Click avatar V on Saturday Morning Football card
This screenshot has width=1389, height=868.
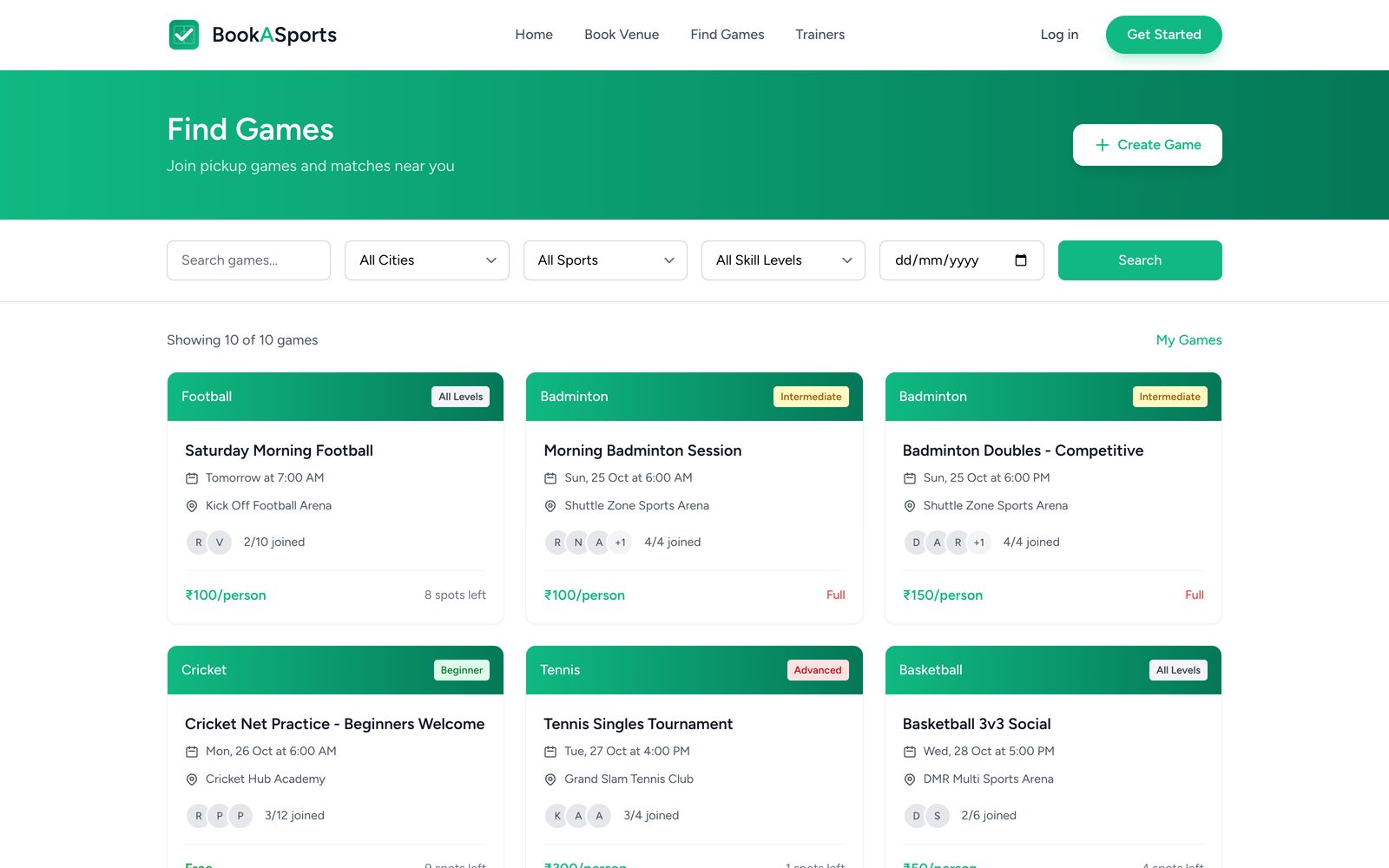(220, 542)
